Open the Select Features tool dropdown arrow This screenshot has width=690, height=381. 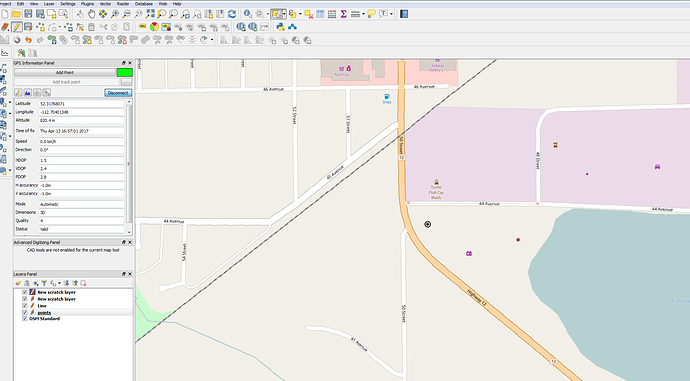(284, 14)
